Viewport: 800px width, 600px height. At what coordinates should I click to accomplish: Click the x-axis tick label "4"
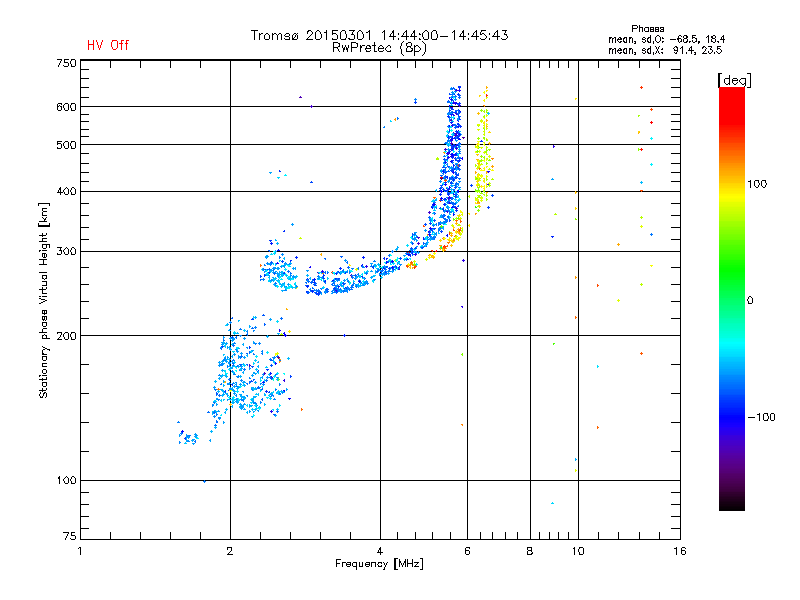point(380,551)
